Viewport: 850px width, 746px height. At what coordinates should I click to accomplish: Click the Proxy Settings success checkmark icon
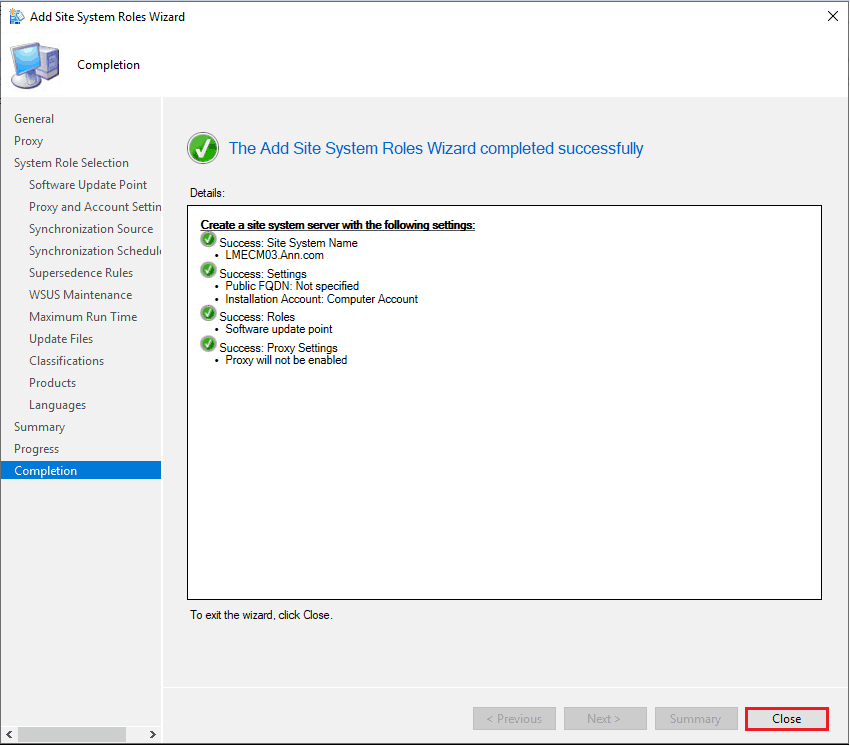pyautogui.click(x=208, y=344)
